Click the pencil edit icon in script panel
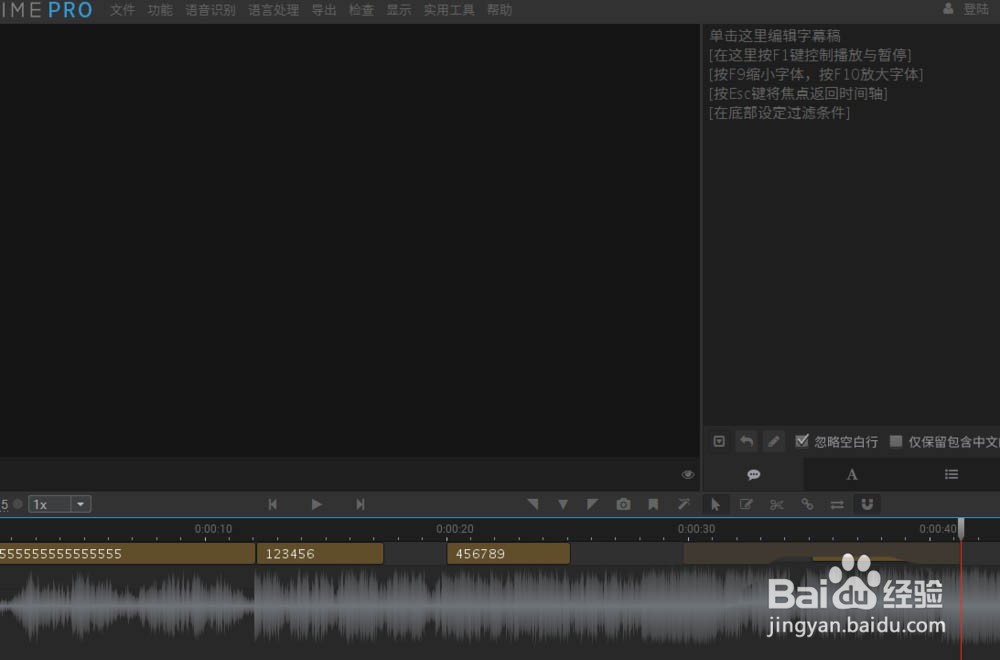Viewport: 1000px width, 660px height. pyautogui.click(x=774, y=441)
